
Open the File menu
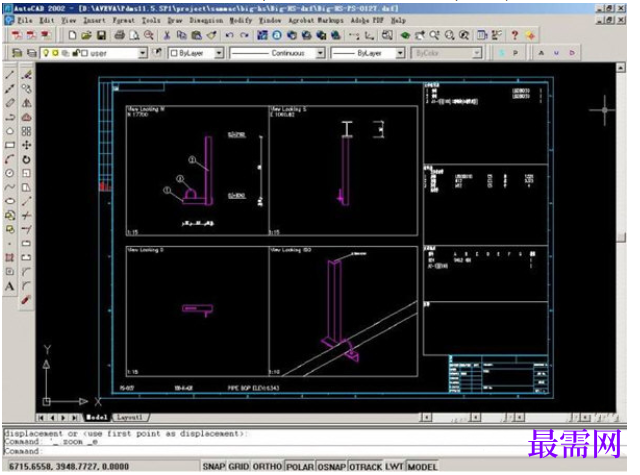[24, 20]
